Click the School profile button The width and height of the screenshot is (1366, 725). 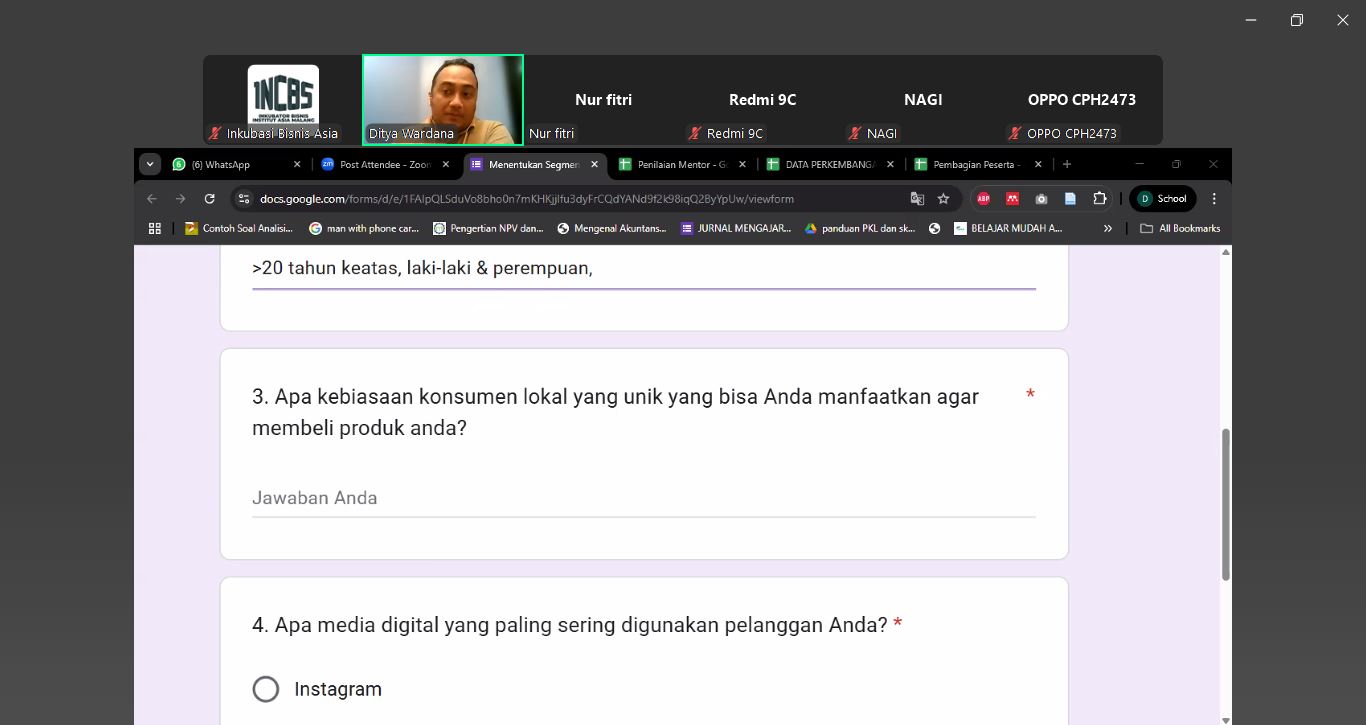coord(1162,199)
